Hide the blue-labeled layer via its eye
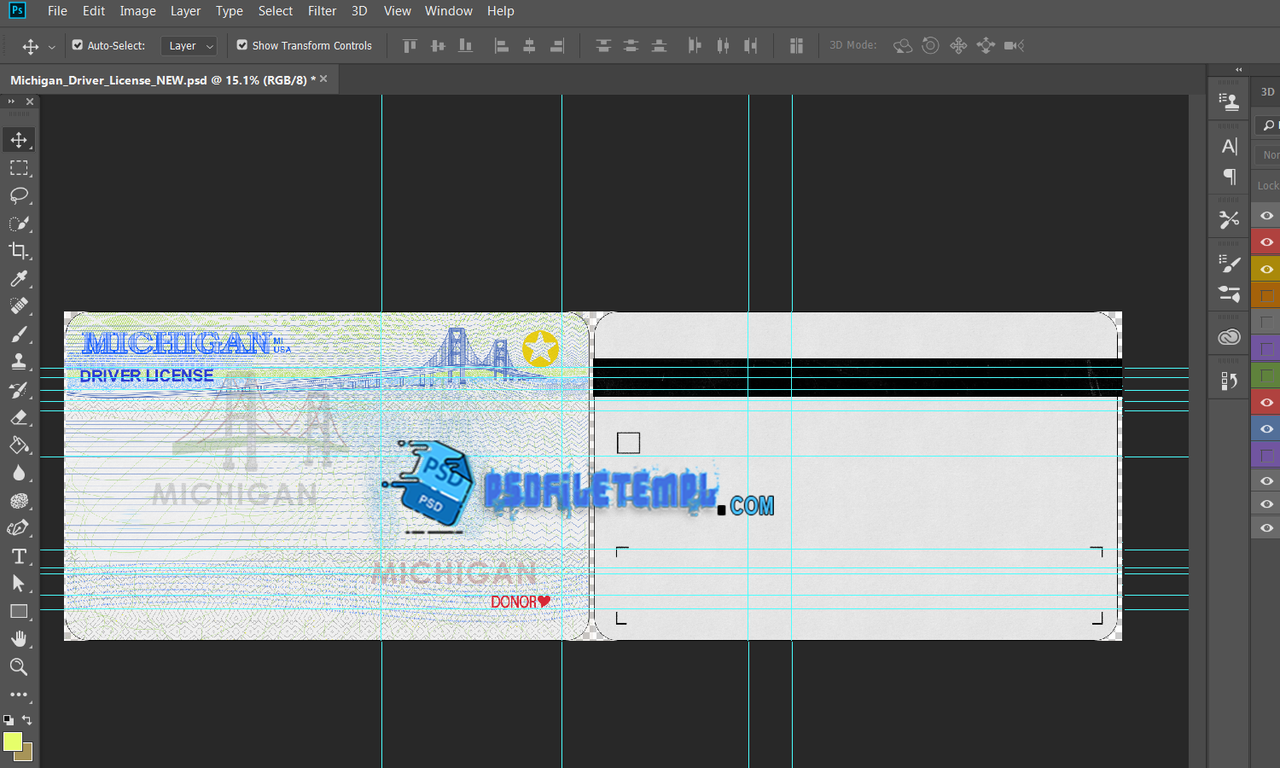Screen dimensions: 1280x768 click(x=1267, y=428)
